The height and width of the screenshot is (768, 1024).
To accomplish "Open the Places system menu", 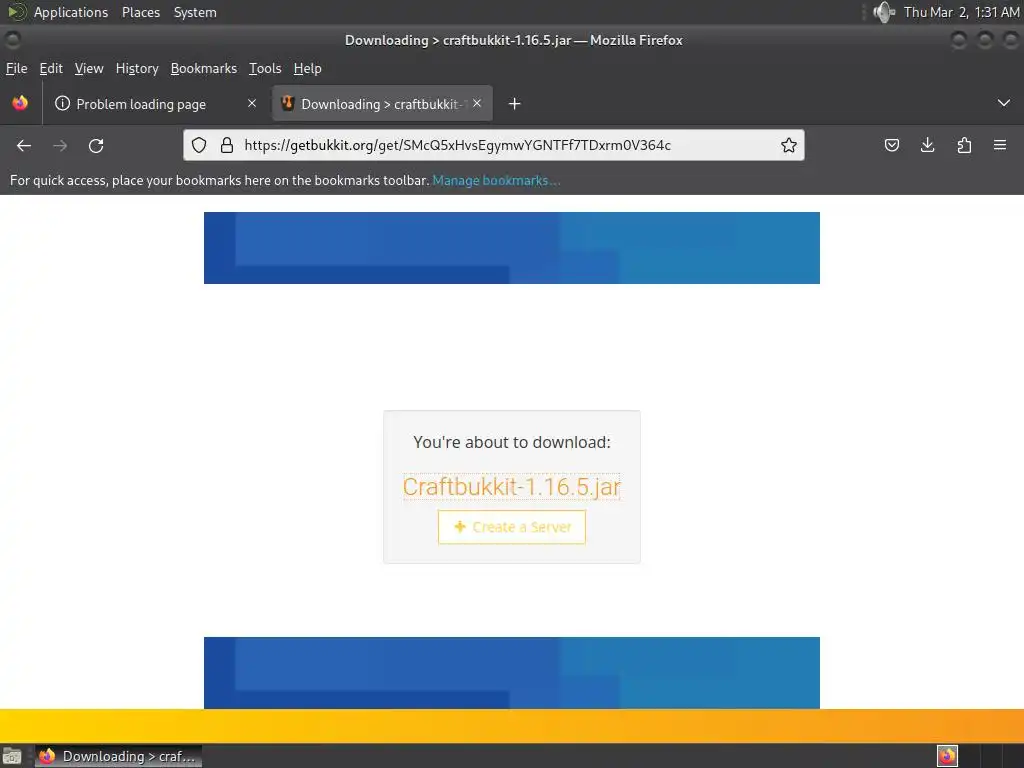I will [141, 12].
